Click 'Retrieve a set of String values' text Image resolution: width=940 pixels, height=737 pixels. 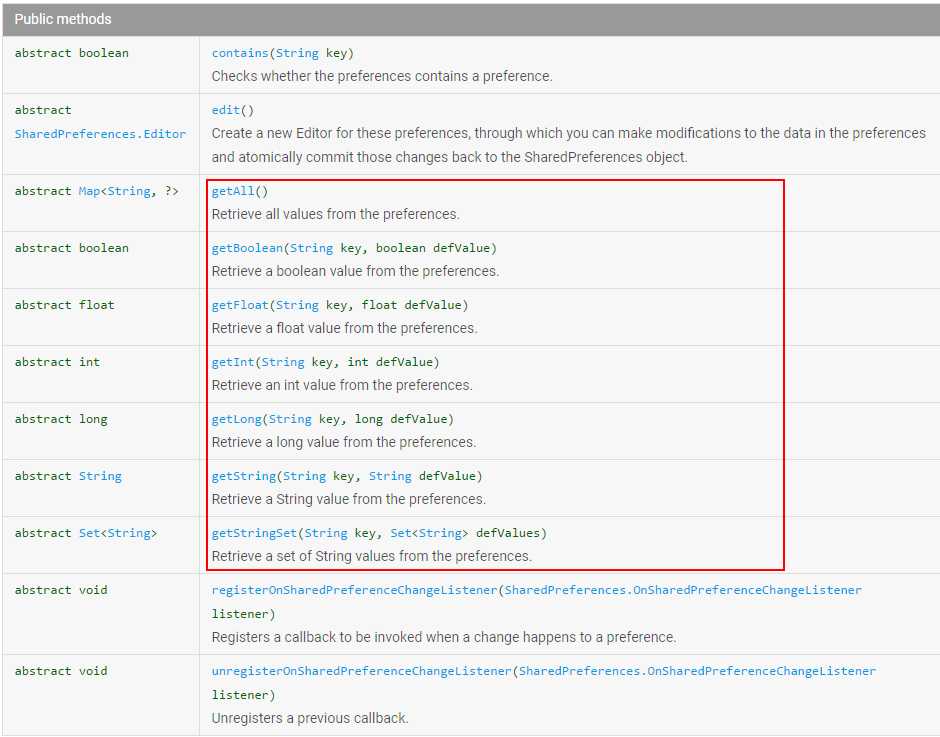point(301,556)
